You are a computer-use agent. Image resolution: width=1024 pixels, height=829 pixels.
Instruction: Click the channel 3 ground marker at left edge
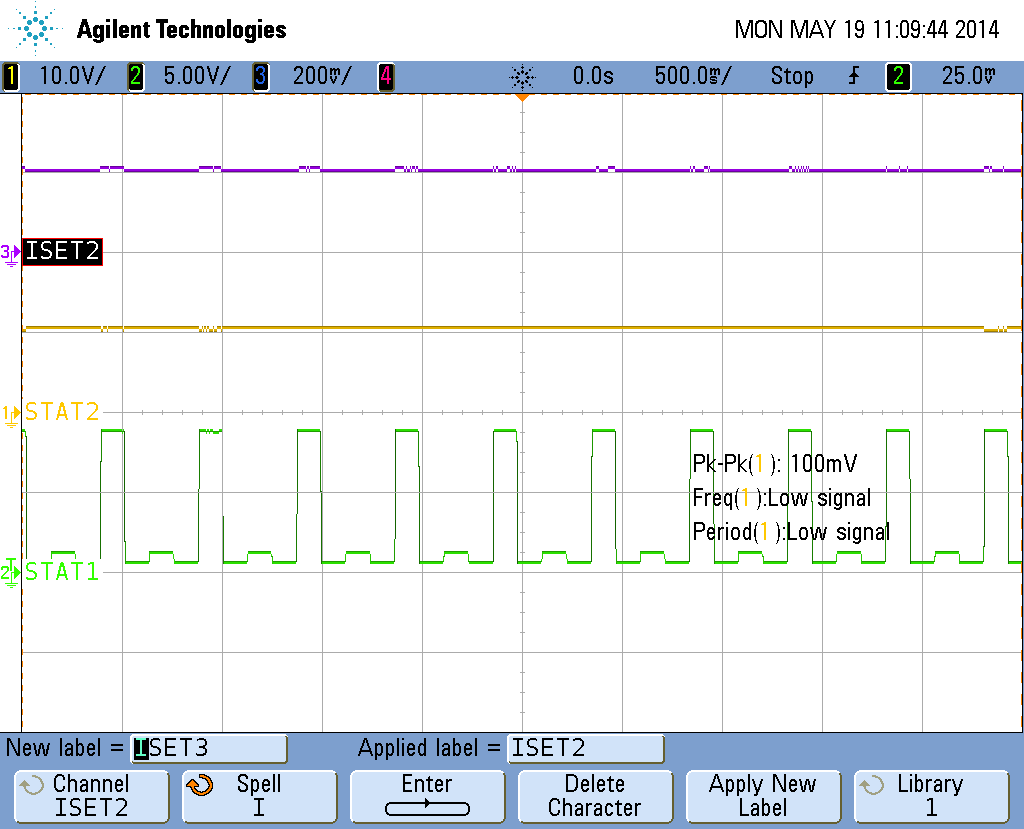point(10,253)
